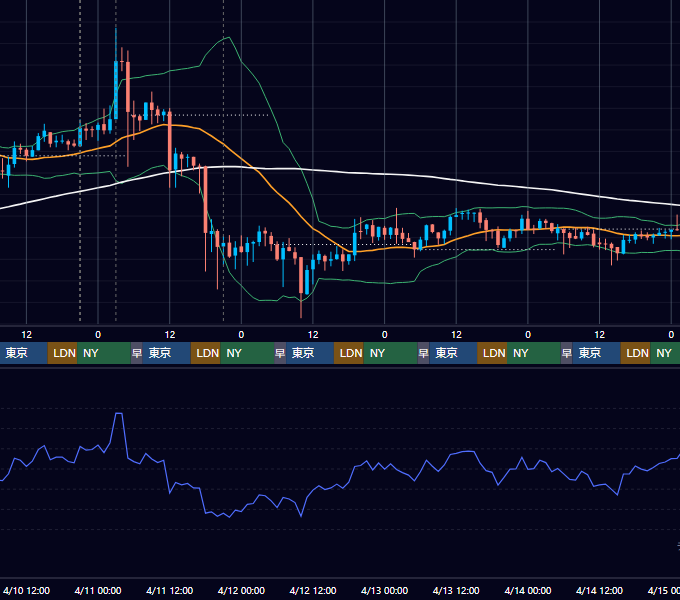Click the 4/12 00:00 date label

(241, 590)
